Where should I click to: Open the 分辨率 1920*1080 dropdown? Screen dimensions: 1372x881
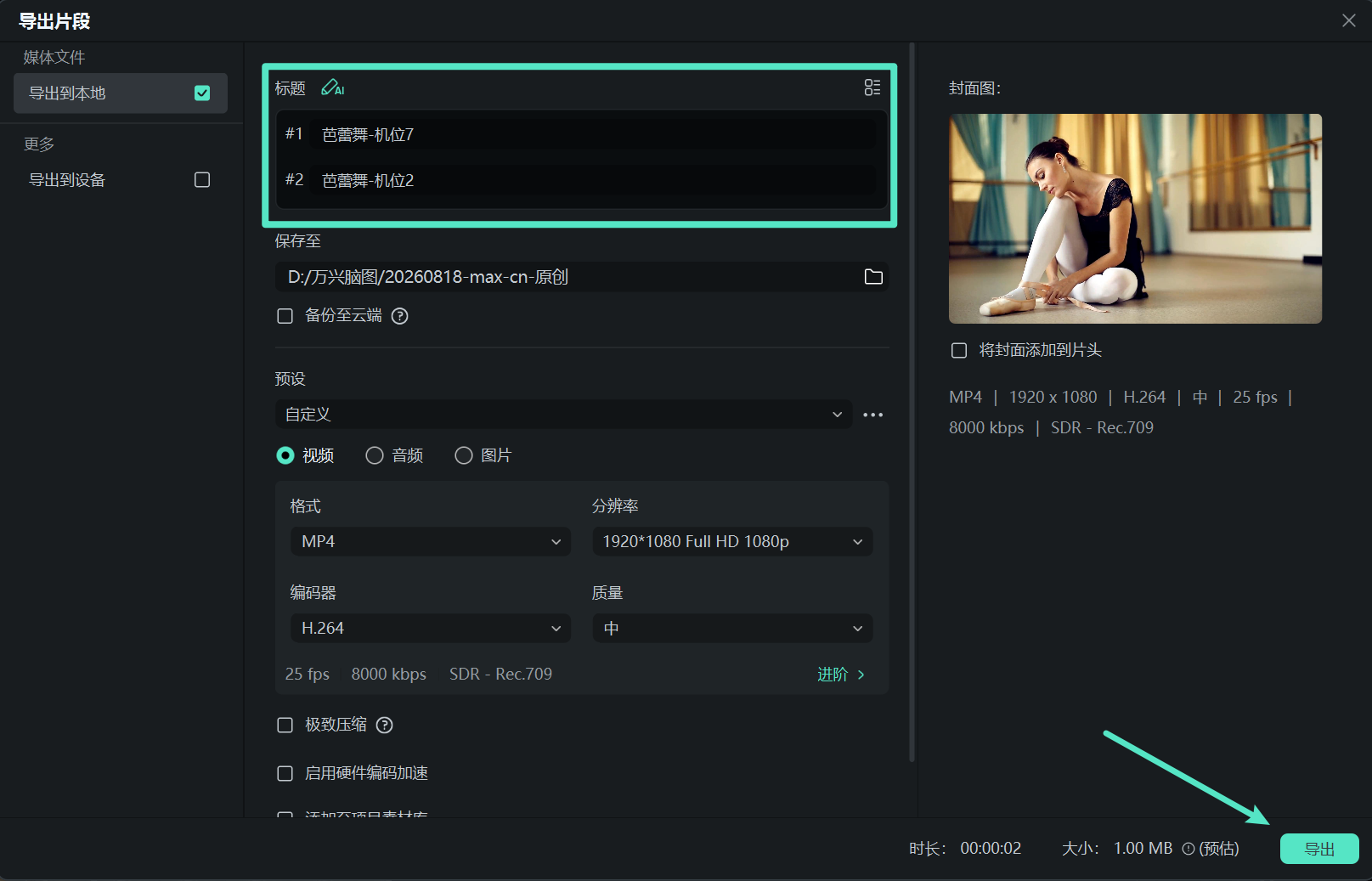(x=732, y=542)
